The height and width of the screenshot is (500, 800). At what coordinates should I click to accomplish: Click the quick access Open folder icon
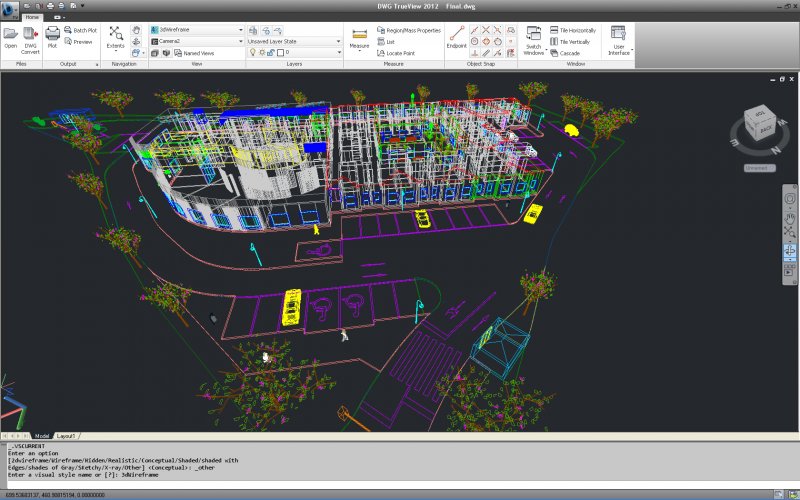tap(28, 6)
